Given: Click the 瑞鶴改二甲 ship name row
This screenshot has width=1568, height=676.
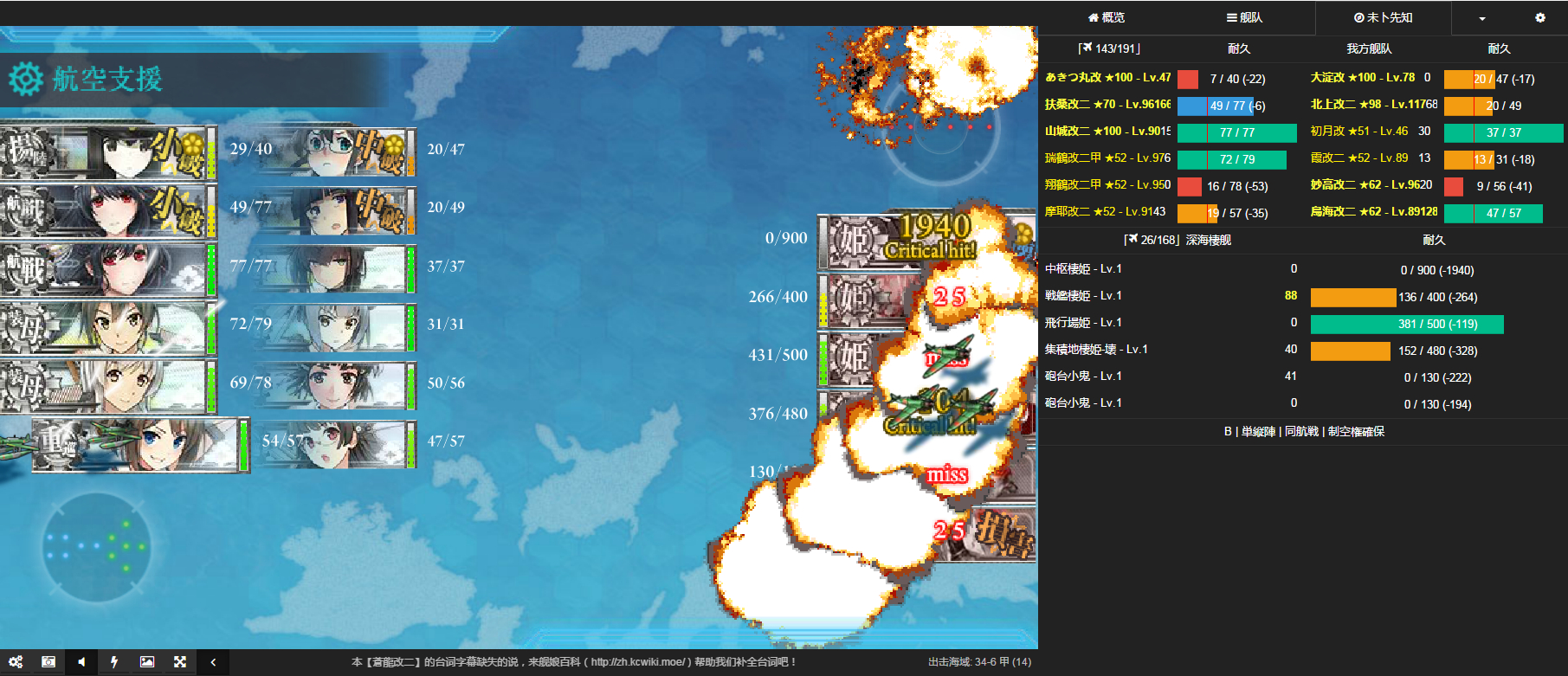Looking at the screenshot, I should click(x=1107, y=158).
